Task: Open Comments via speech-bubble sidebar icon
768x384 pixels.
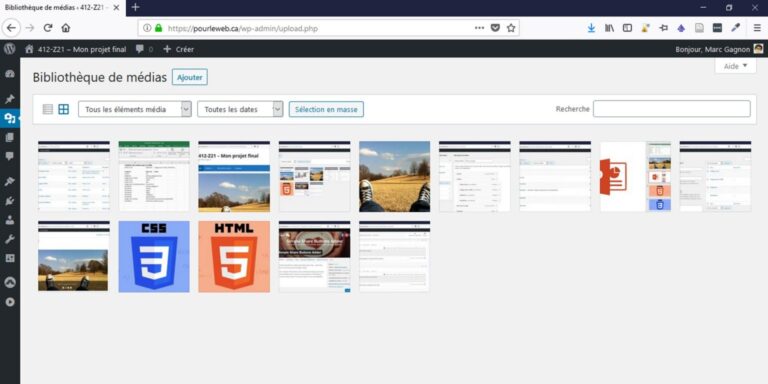Action: (10, 156)
